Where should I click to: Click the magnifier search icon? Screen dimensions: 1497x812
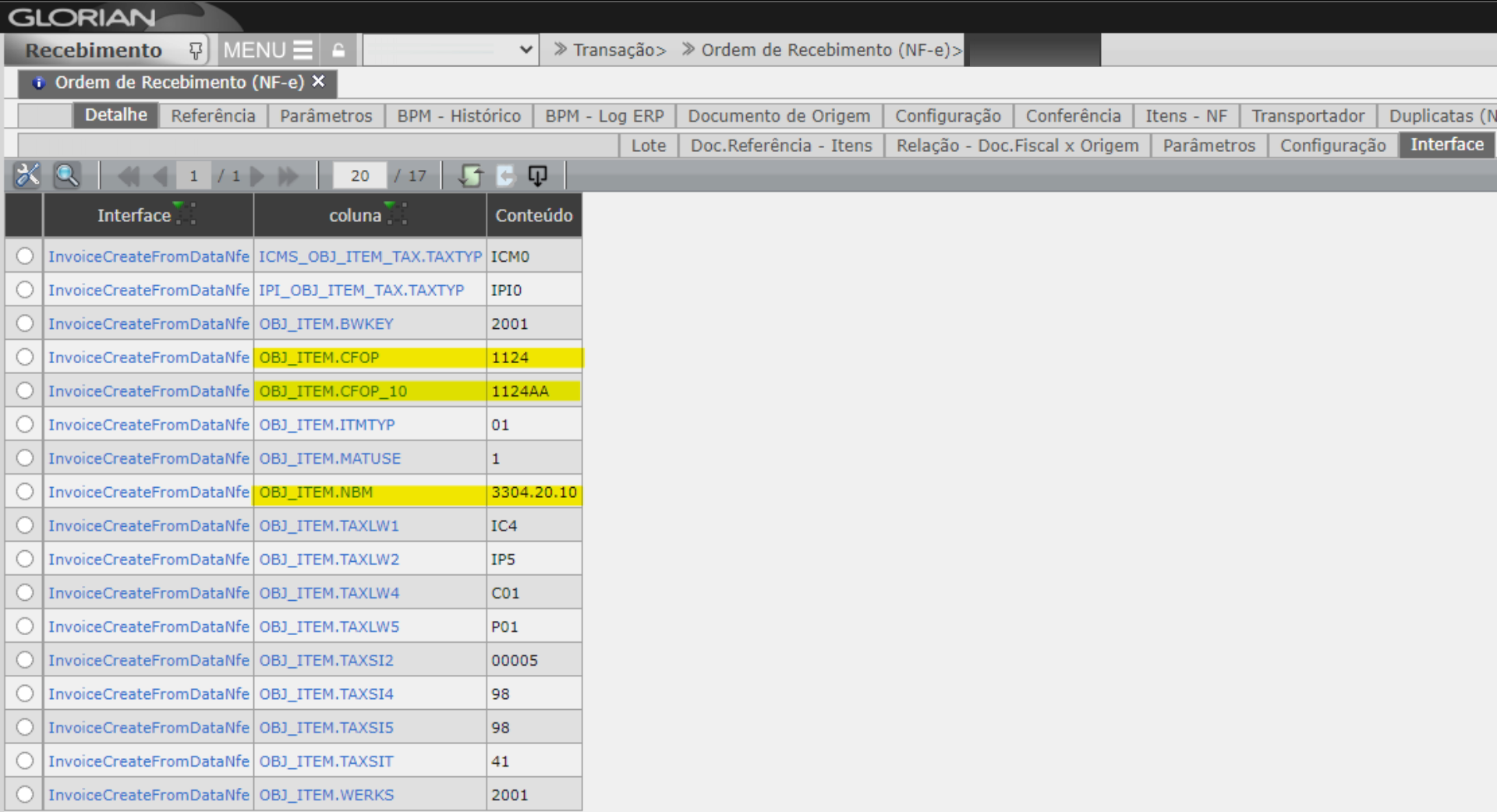pos(67,175)
